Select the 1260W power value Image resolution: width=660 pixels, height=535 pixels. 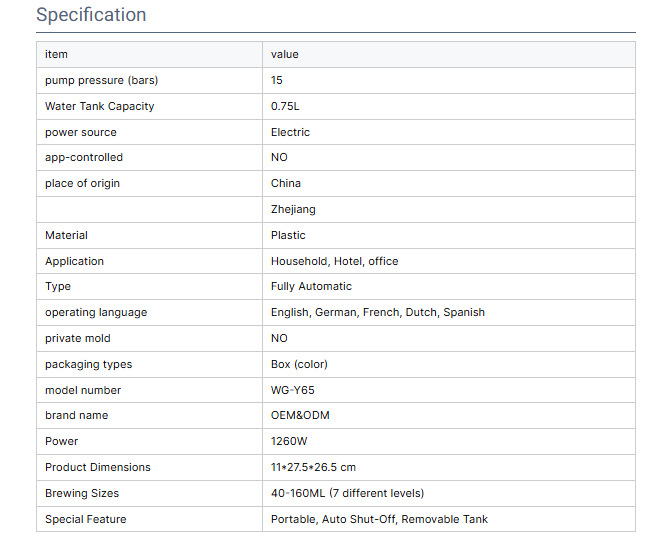tap(290, 441)
